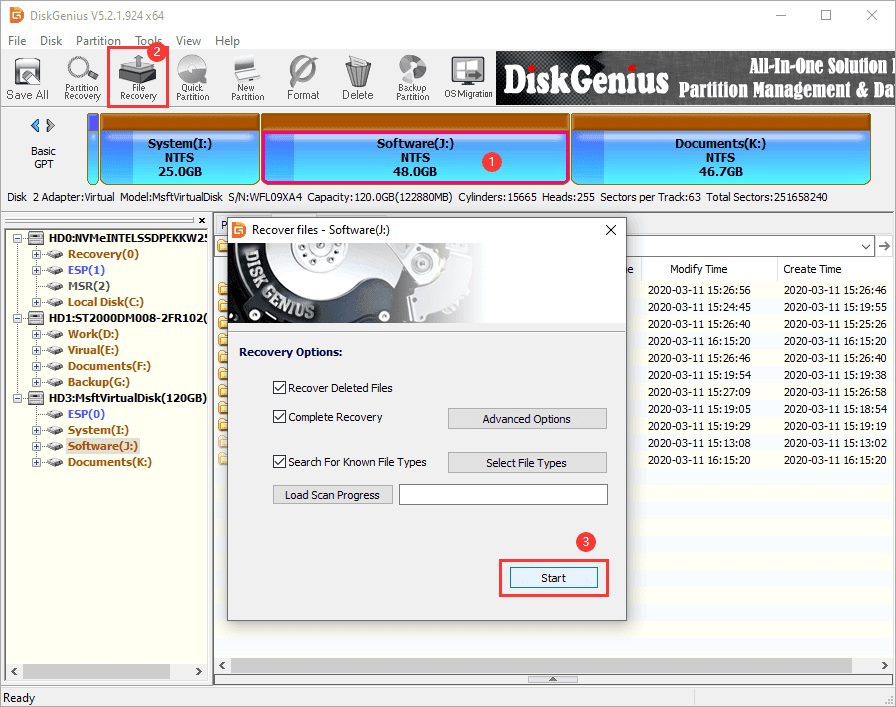
Task: Open the Partition Recovery tool
Action: tap(82, 78)
